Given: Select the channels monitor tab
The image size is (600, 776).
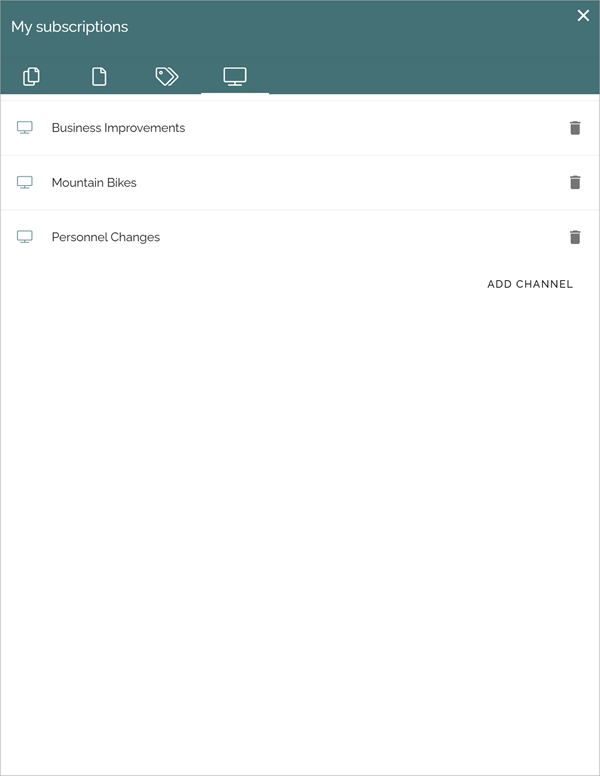Looking at the screenshot, I should [x=235, y=77].
